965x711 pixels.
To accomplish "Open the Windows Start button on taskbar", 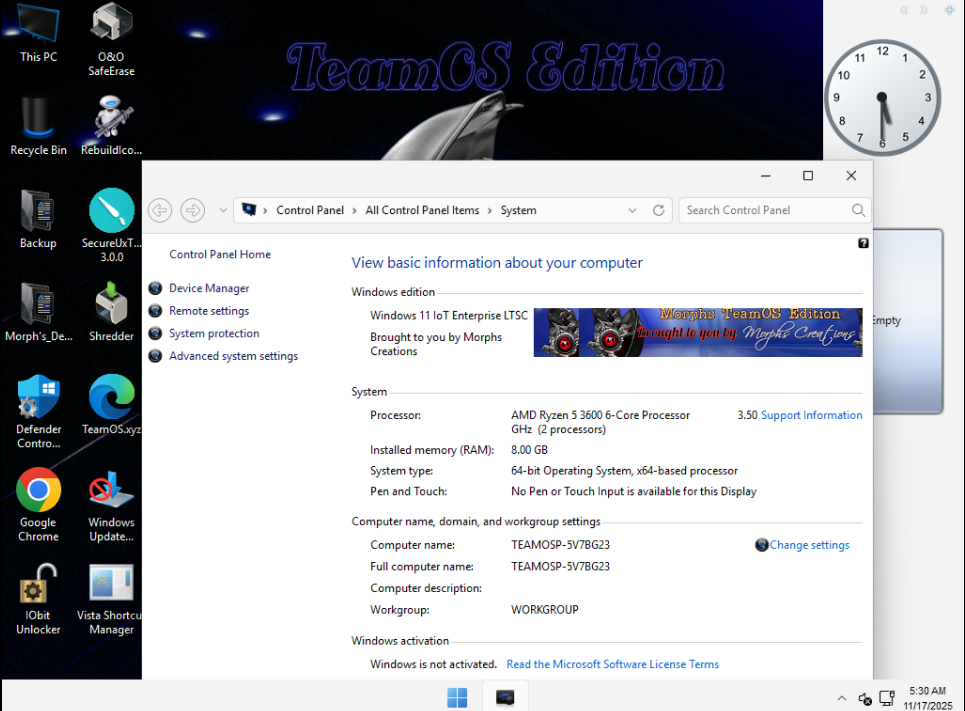I will pyautogui.click(x=457, y=696).
